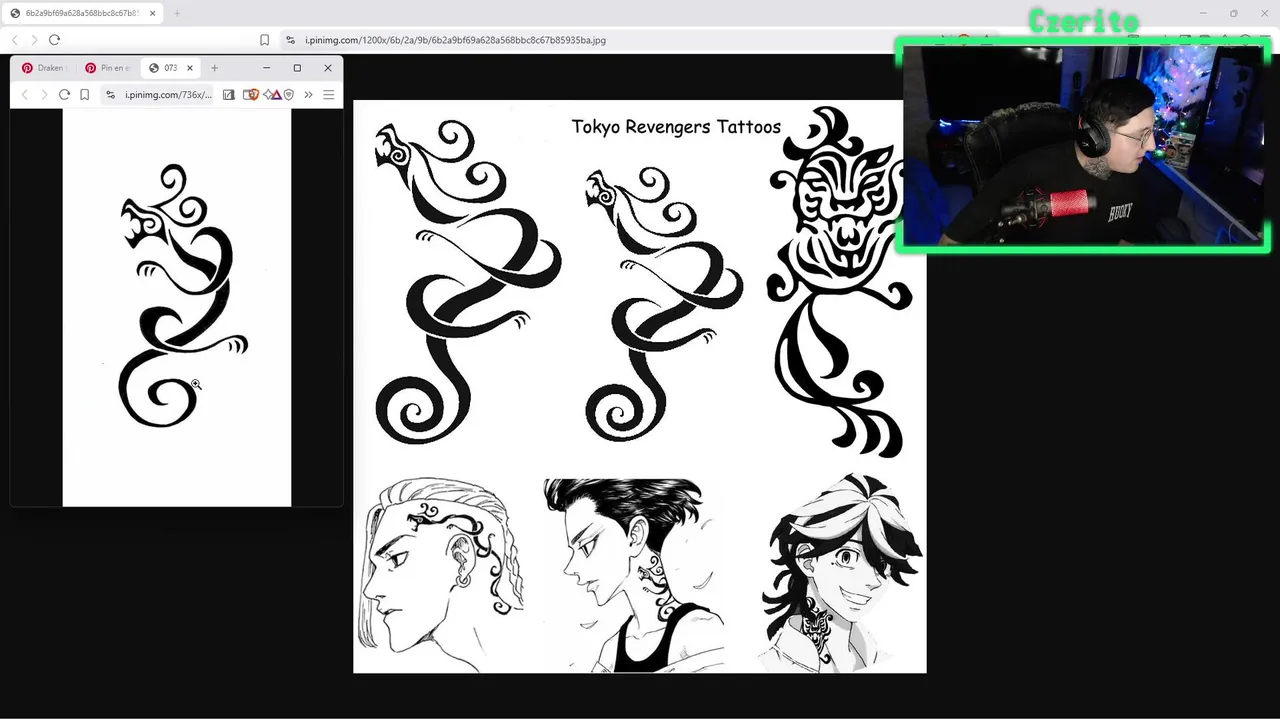Go forward in the main browser window
Image resolution: width=1280 pixels, height=720 pixels.
tap(34, 40)
